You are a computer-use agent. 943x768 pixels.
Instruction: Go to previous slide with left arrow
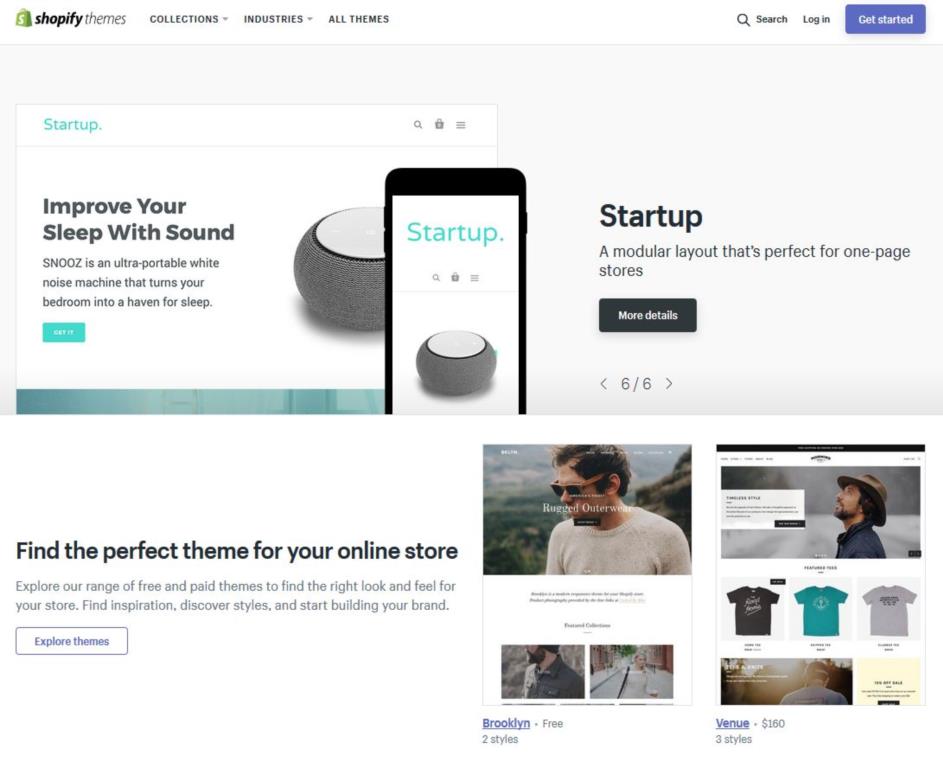tap(604, 384)
